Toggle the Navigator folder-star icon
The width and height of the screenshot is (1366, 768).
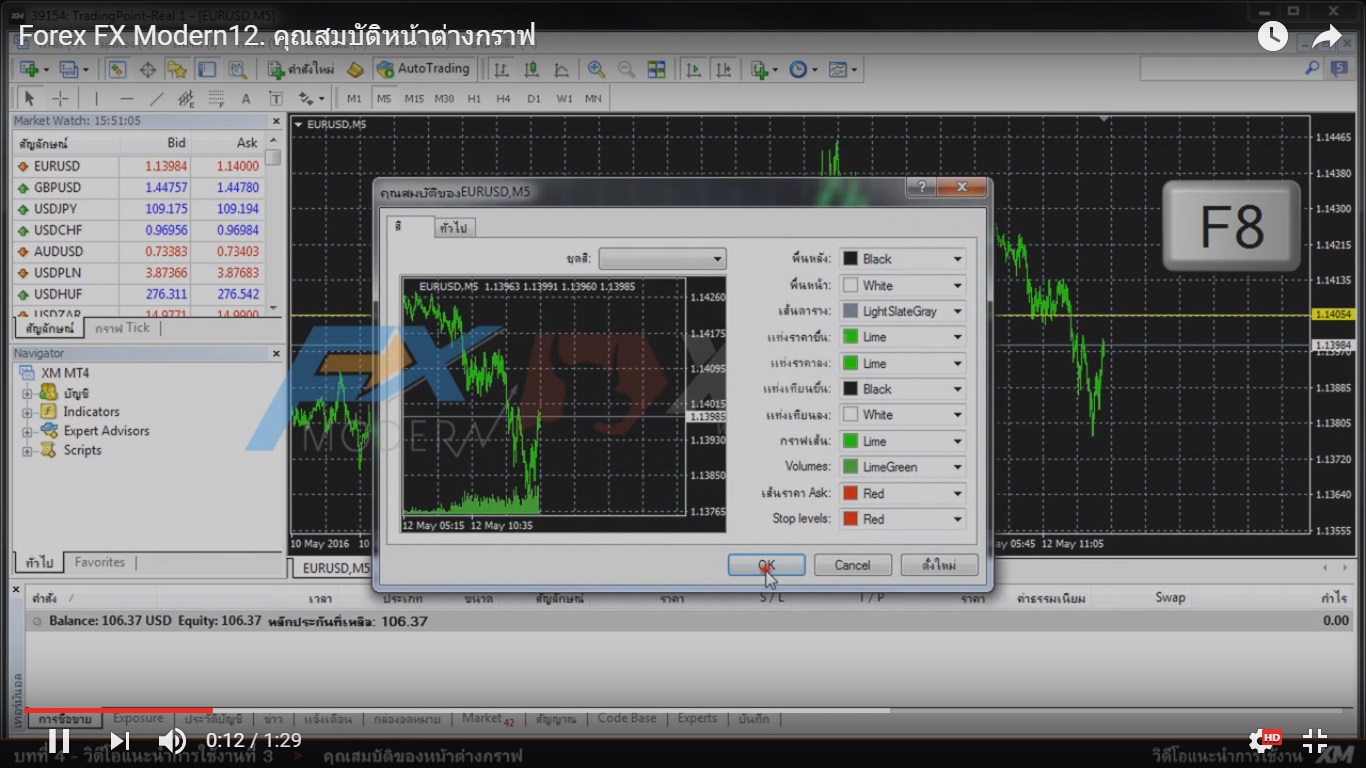coord(177,69)
